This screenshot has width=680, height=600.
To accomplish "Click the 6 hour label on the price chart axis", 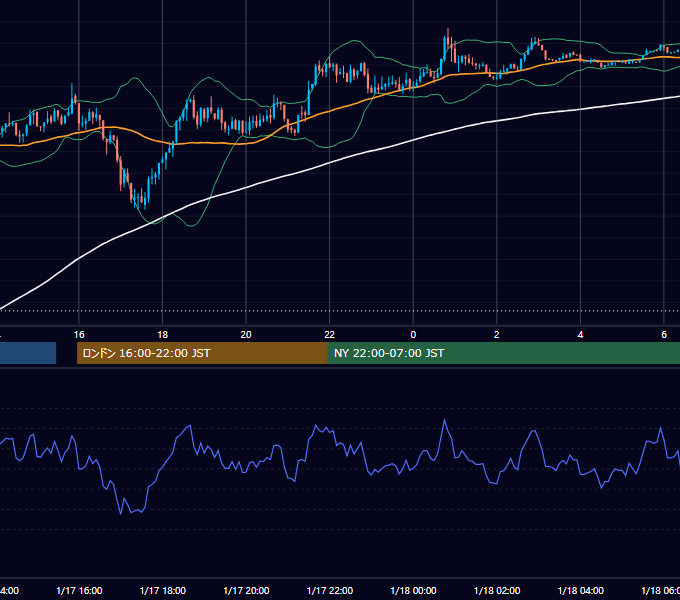I will point(664,335).
